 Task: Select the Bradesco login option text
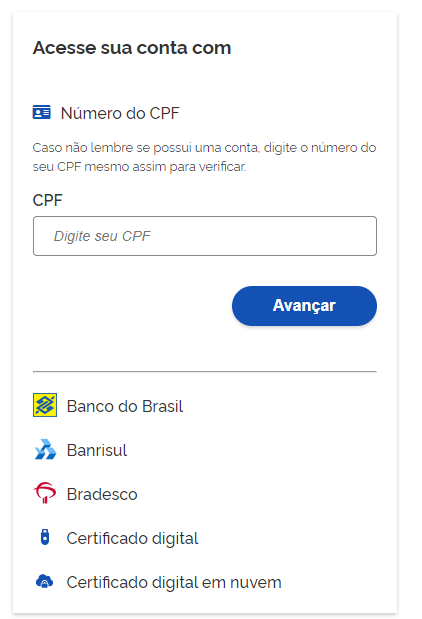click(x=102, y=494)
